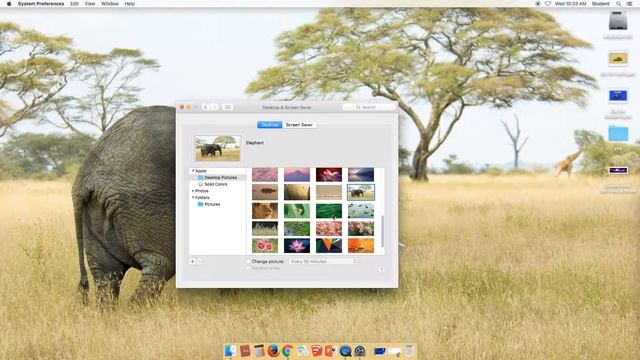This screenshot has height=360, width=640.
Task: Open the View menu
Action: click(x=90, y=4)
